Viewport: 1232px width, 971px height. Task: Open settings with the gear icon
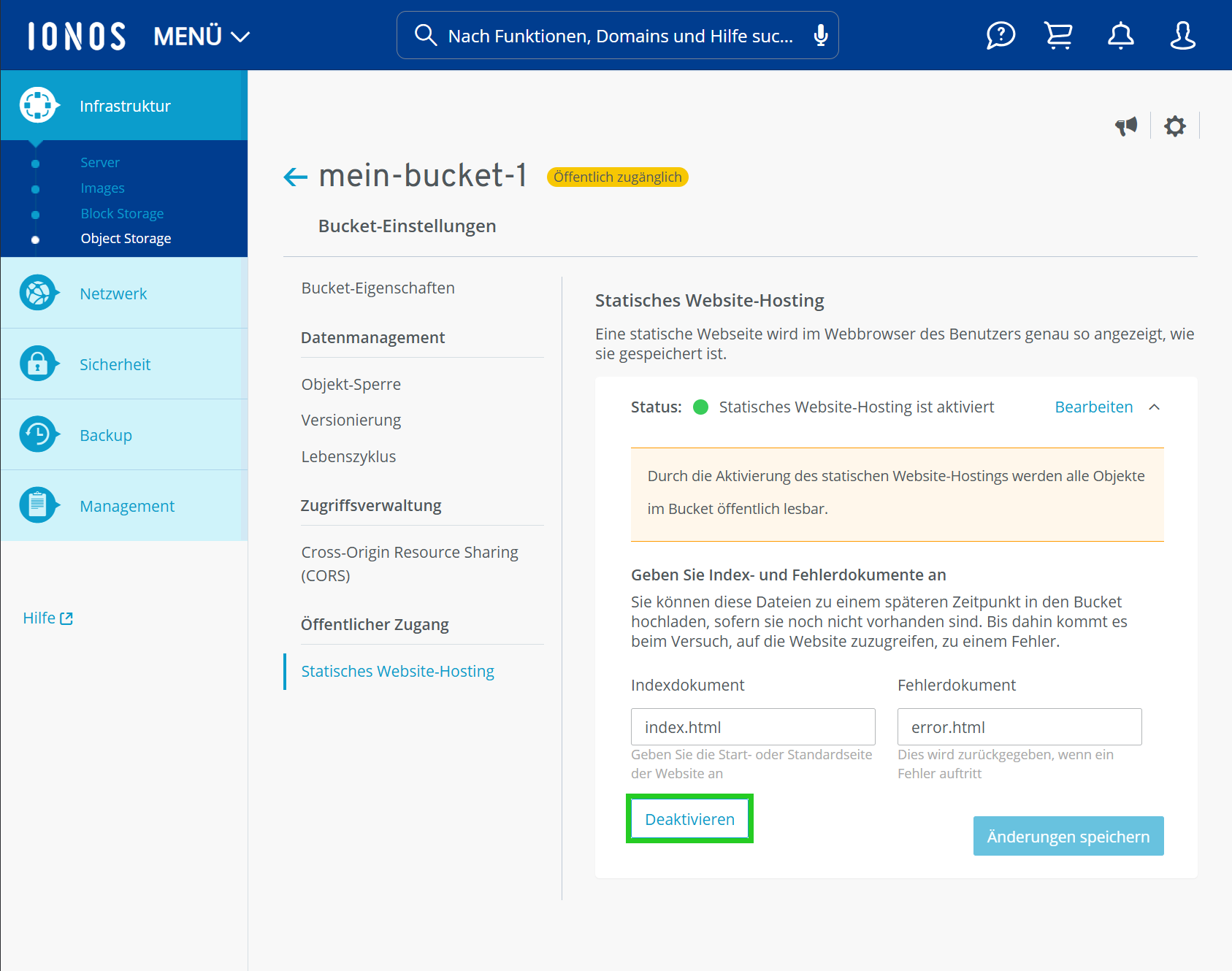click(x=1174, y=126)
